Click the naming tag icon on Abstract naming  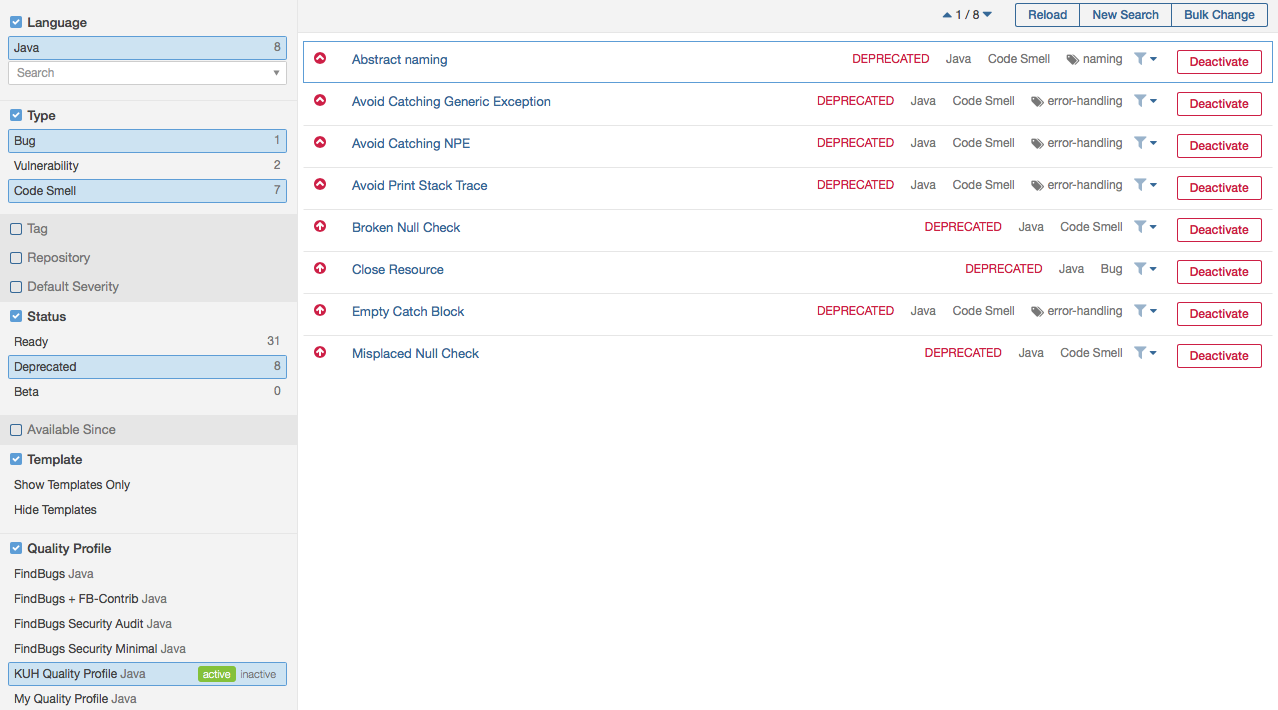pos(1073,60)
